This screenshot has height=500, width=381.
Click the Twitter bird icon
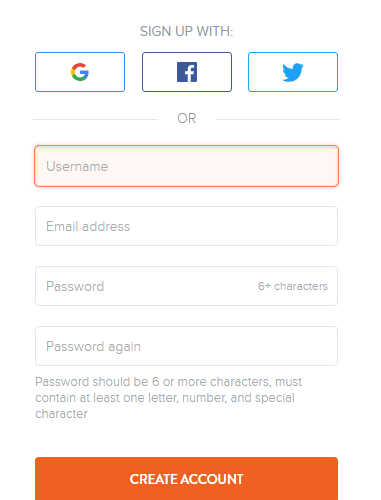coord(293,72)
